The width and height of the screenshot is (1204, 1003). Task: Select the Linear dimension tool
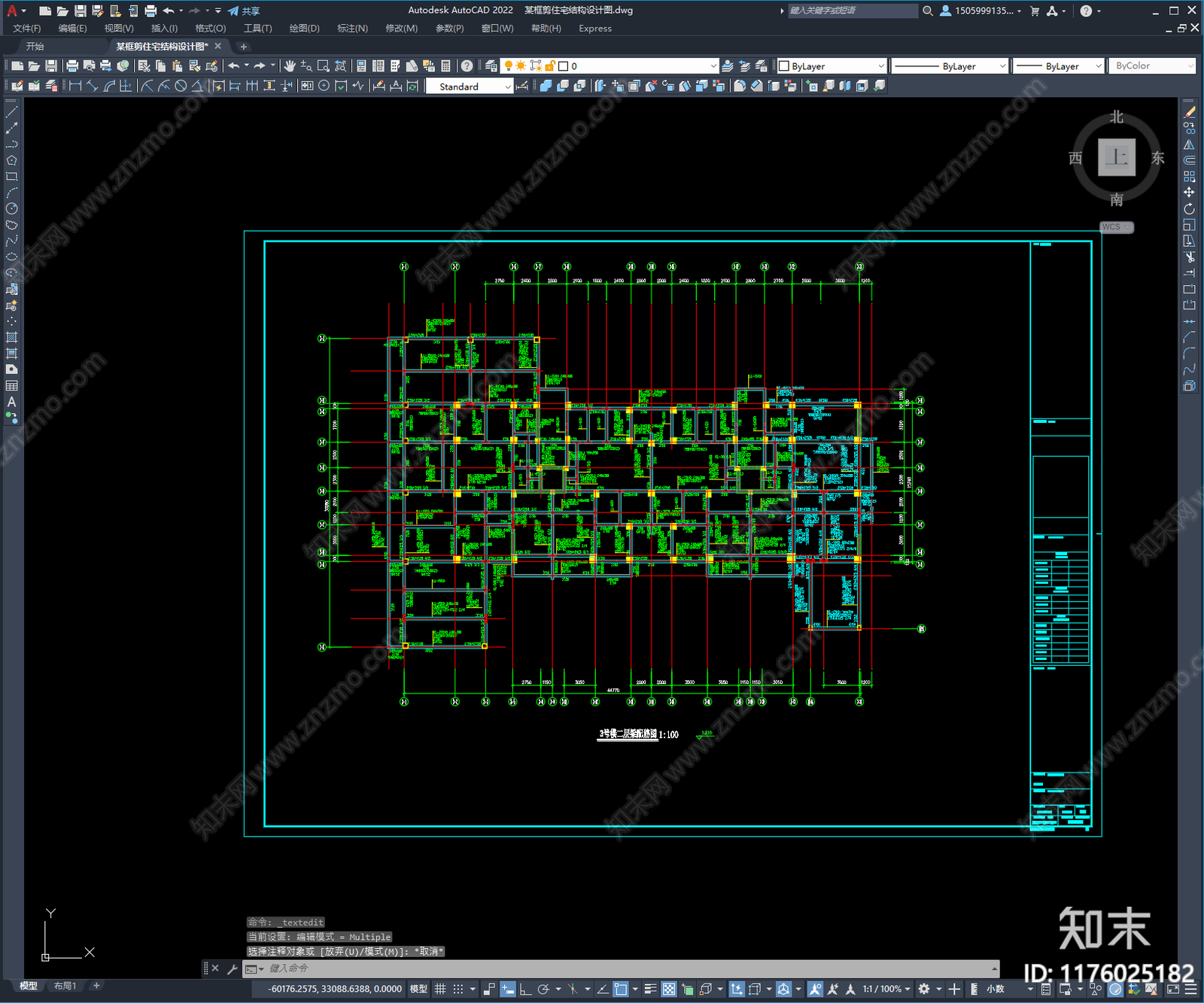[x=75, y=86]
